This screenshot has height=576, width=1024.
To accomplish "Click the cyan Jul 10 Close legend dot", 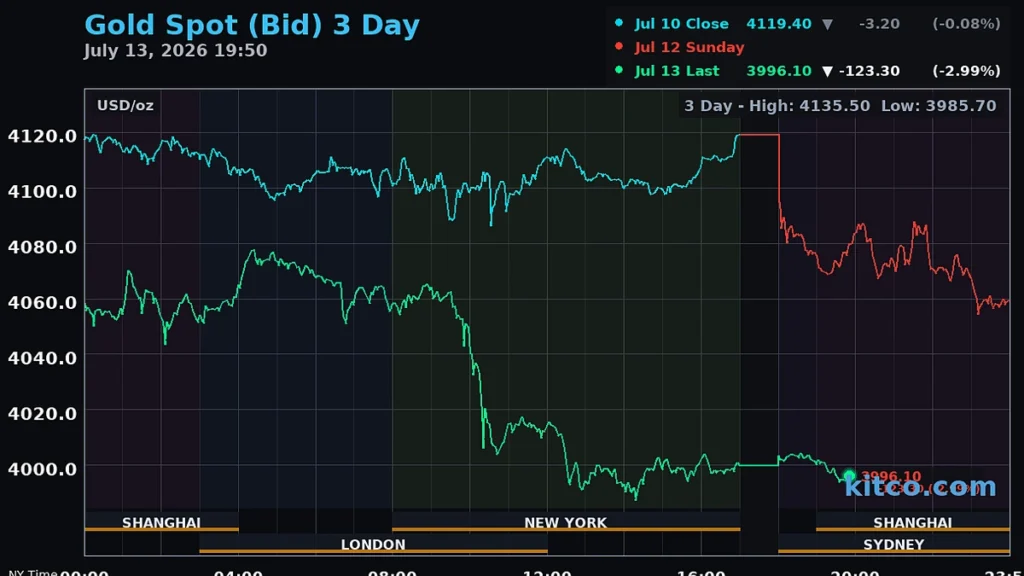I will point(618,23).
